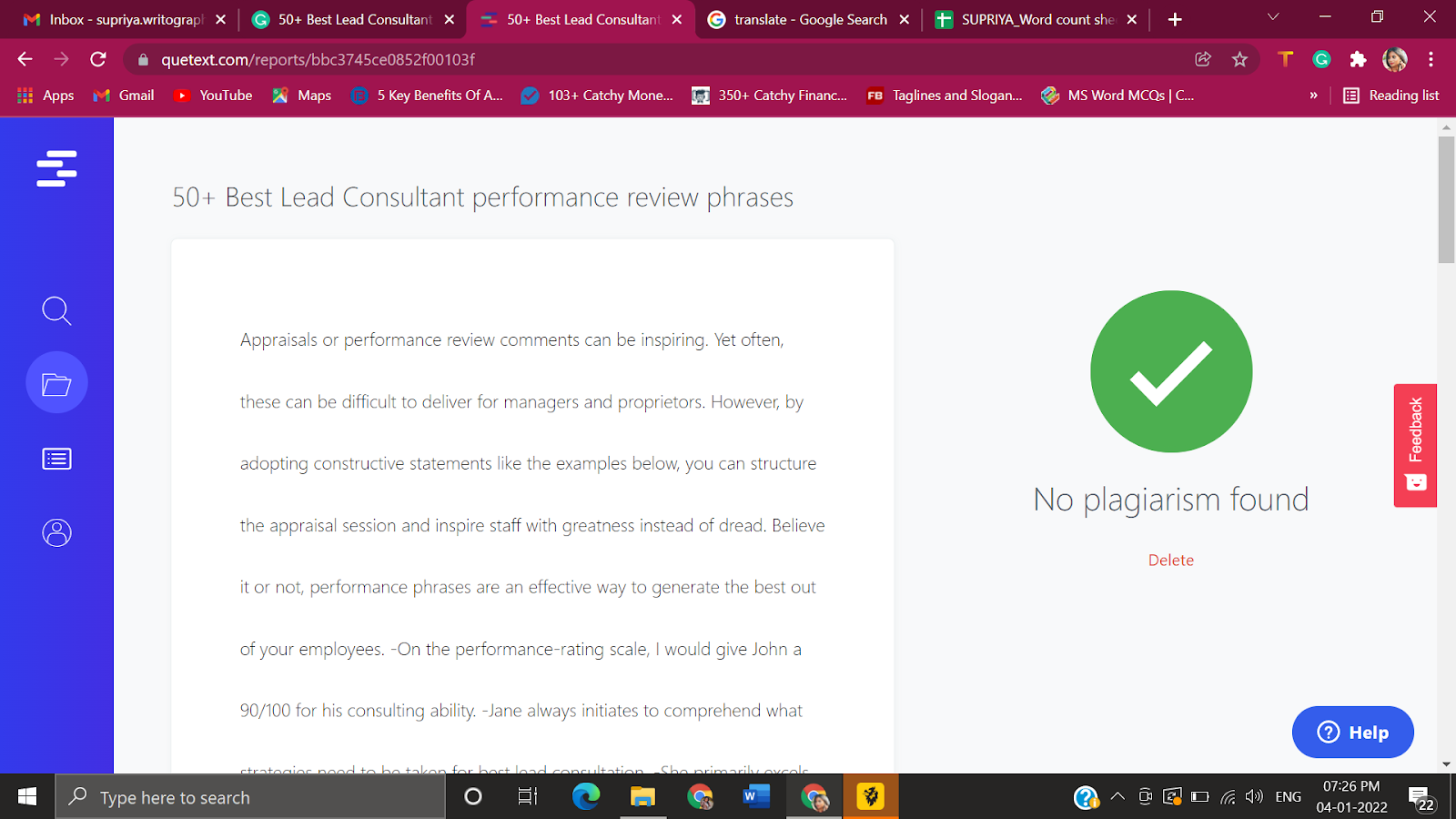Go back to the previous page
The width and height of the screenshot is (1456, 819).
pos(25,59)
